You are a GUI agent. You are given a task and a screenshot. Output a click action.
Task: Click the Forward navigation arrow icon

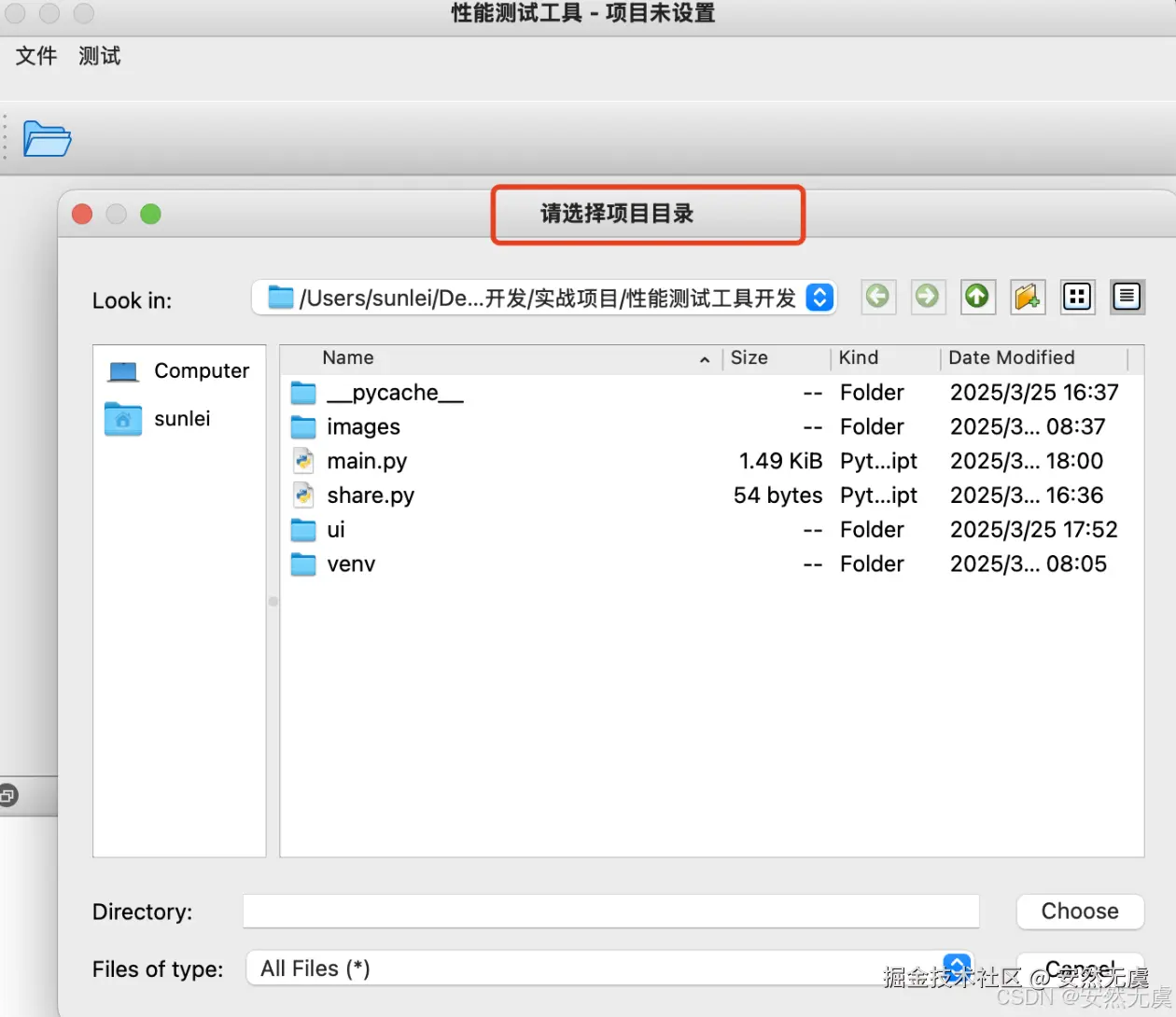click(928, 297)
